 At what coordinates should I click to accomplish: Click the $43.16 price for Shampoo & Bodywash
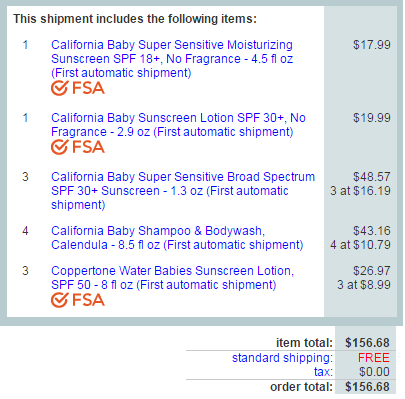click(x=372, y=231)
